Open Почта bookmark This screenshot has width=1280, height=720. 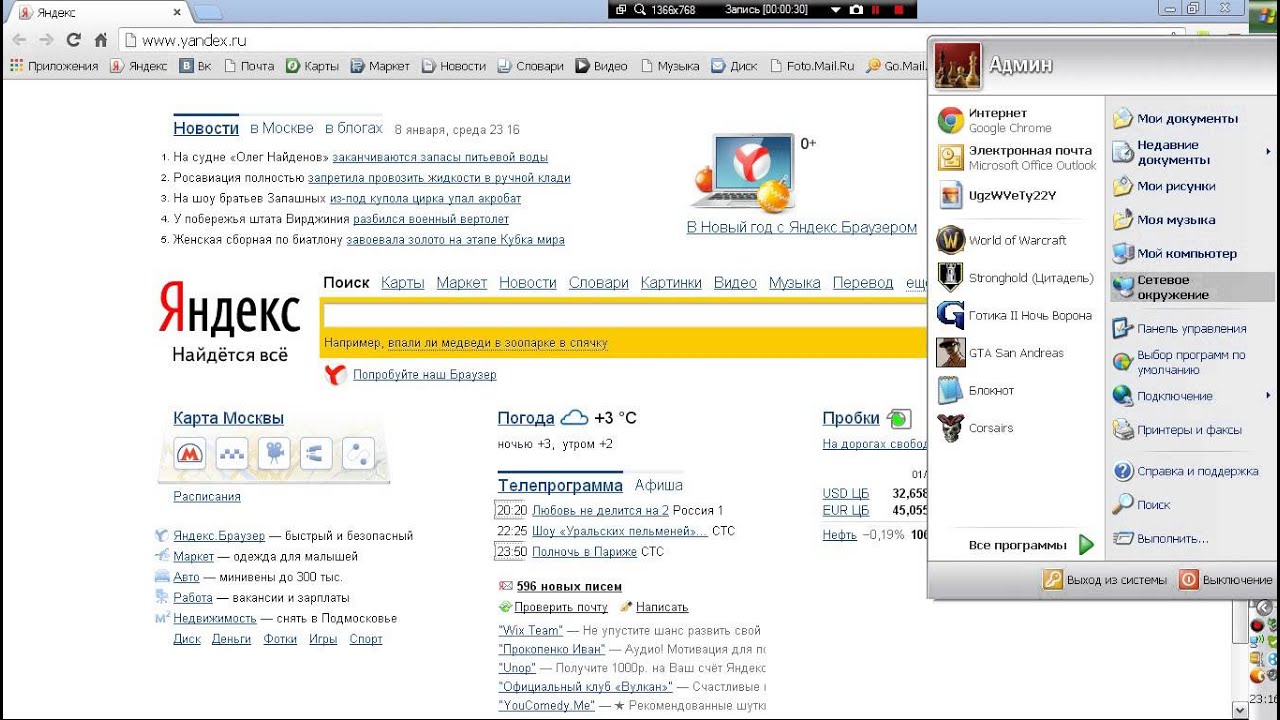pyautogui.click(x=249, y=66)
